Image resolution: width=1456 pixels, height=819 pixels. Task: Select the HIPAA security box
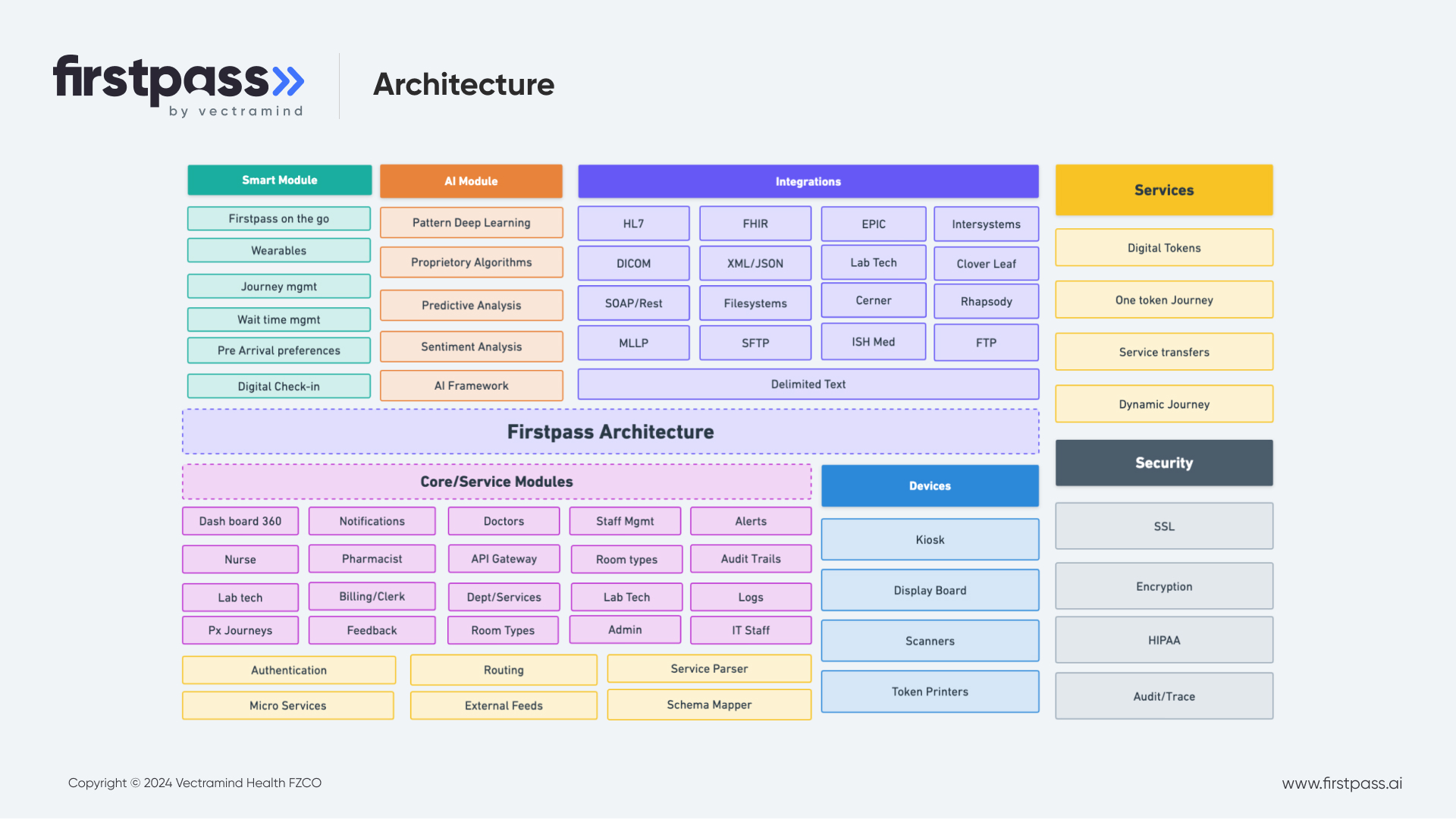click(1163, 640)
